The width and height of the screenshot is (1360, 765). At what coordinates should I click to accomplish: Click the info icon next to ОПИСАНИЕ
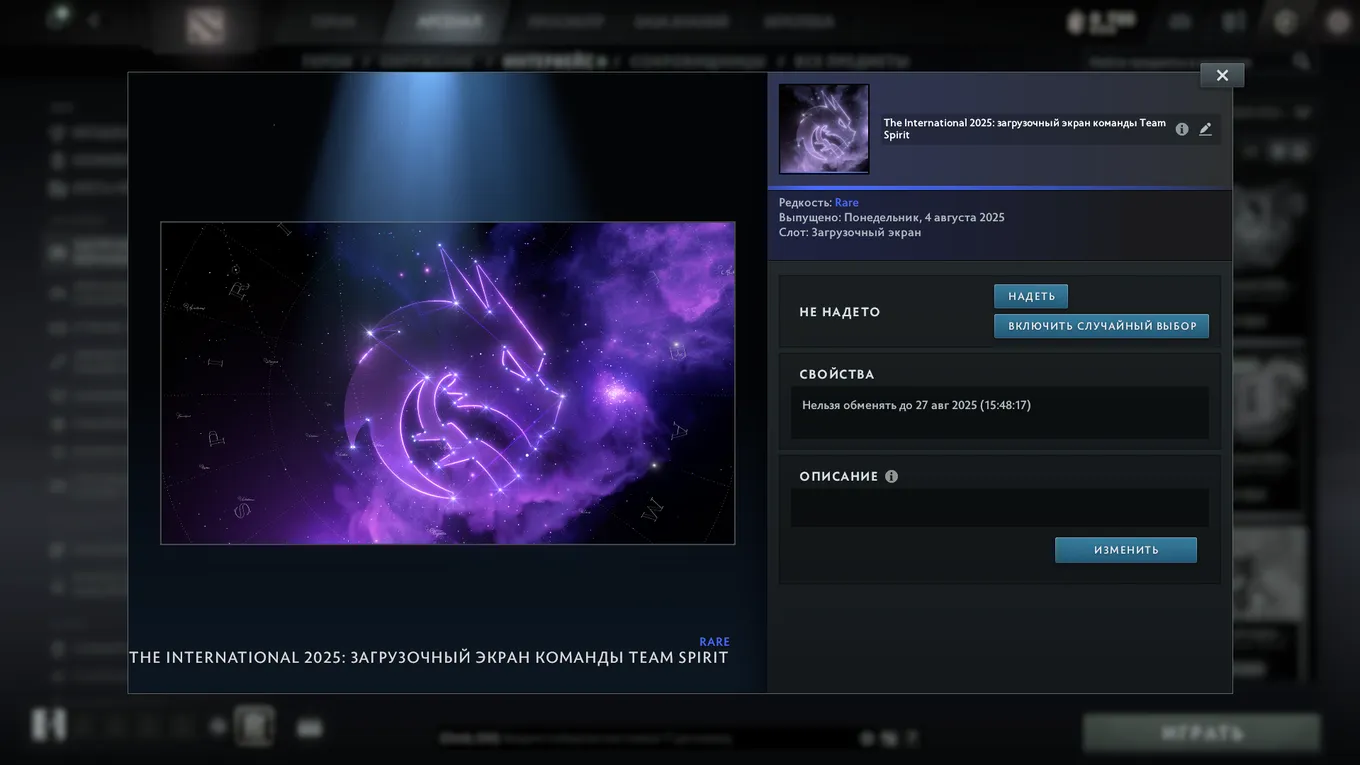tap(891, 477)
